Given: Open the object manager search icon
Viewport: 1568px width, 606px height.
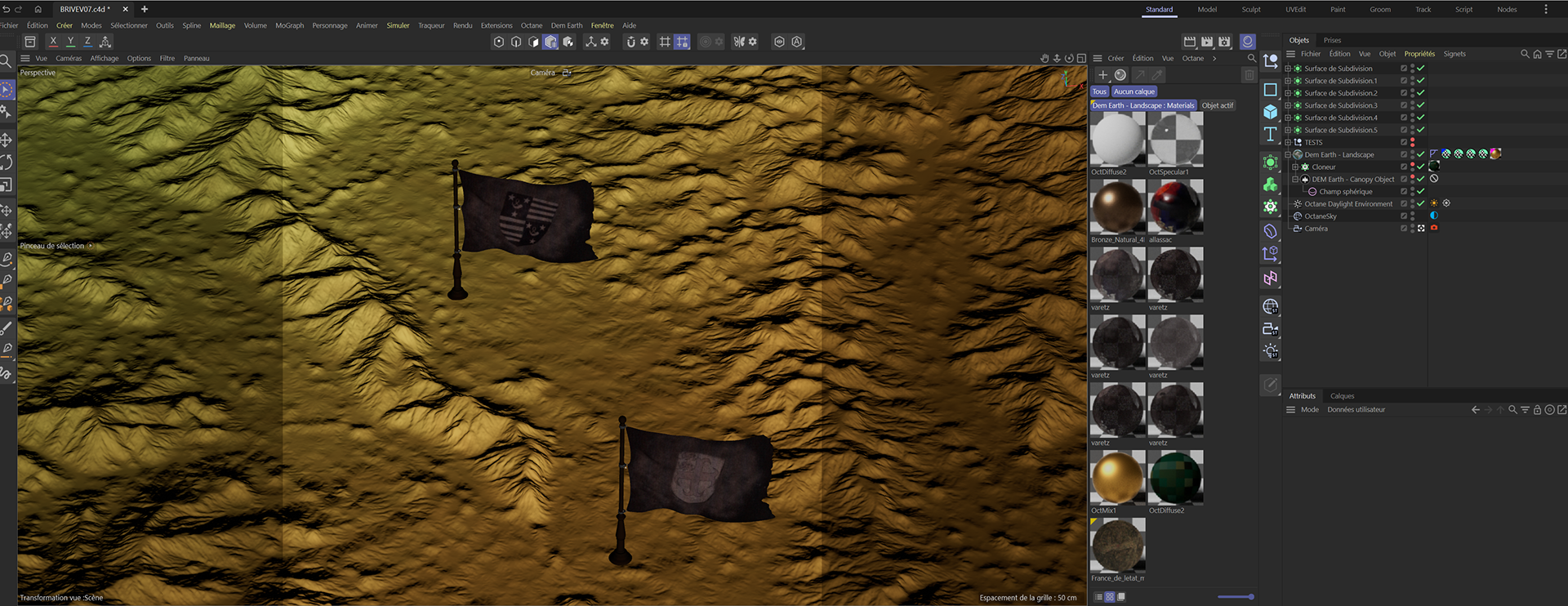Looking at the screenshot, I should coord(1524,54).
